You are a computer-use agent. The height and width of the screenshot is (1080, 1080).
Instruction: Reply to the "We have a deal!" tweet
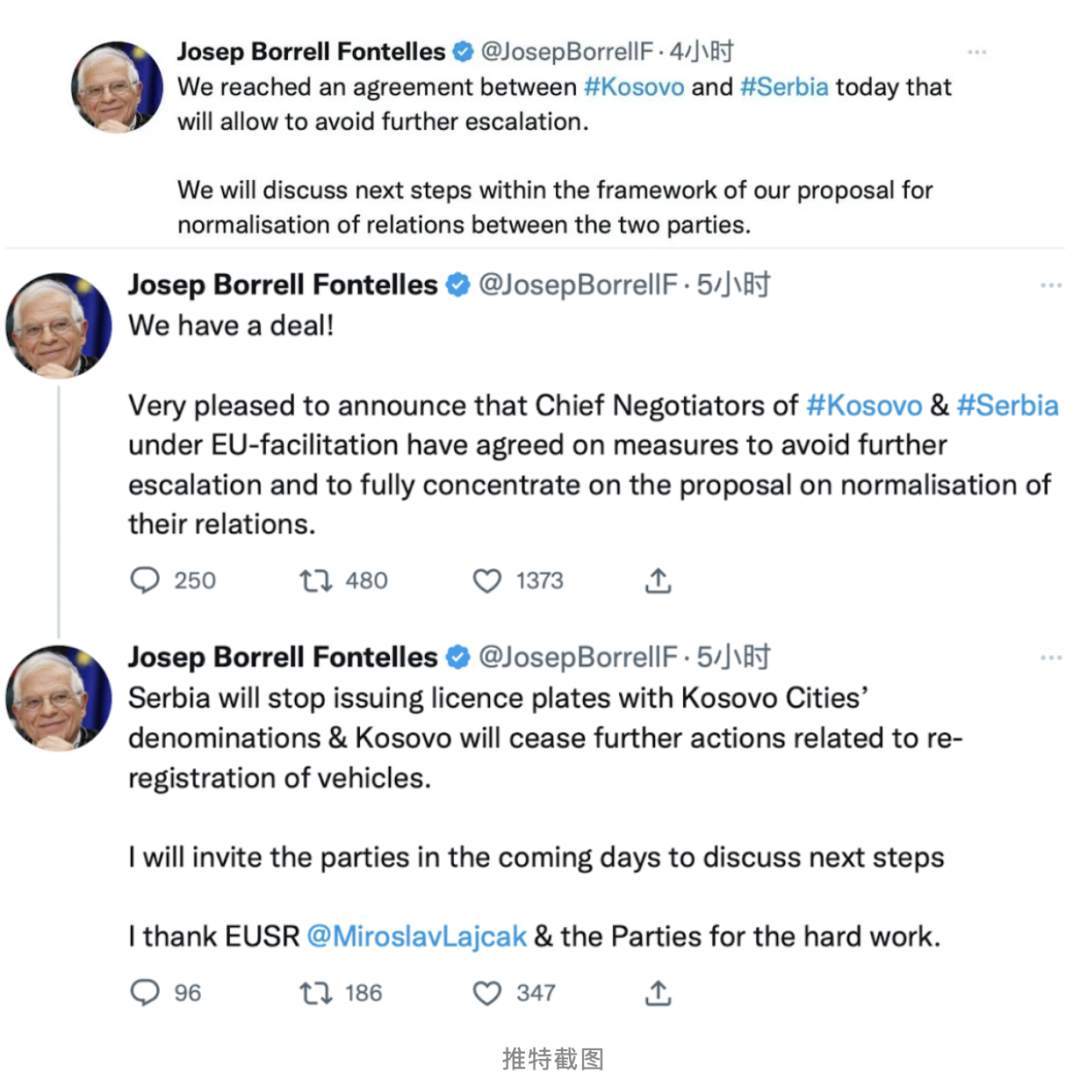146,581
